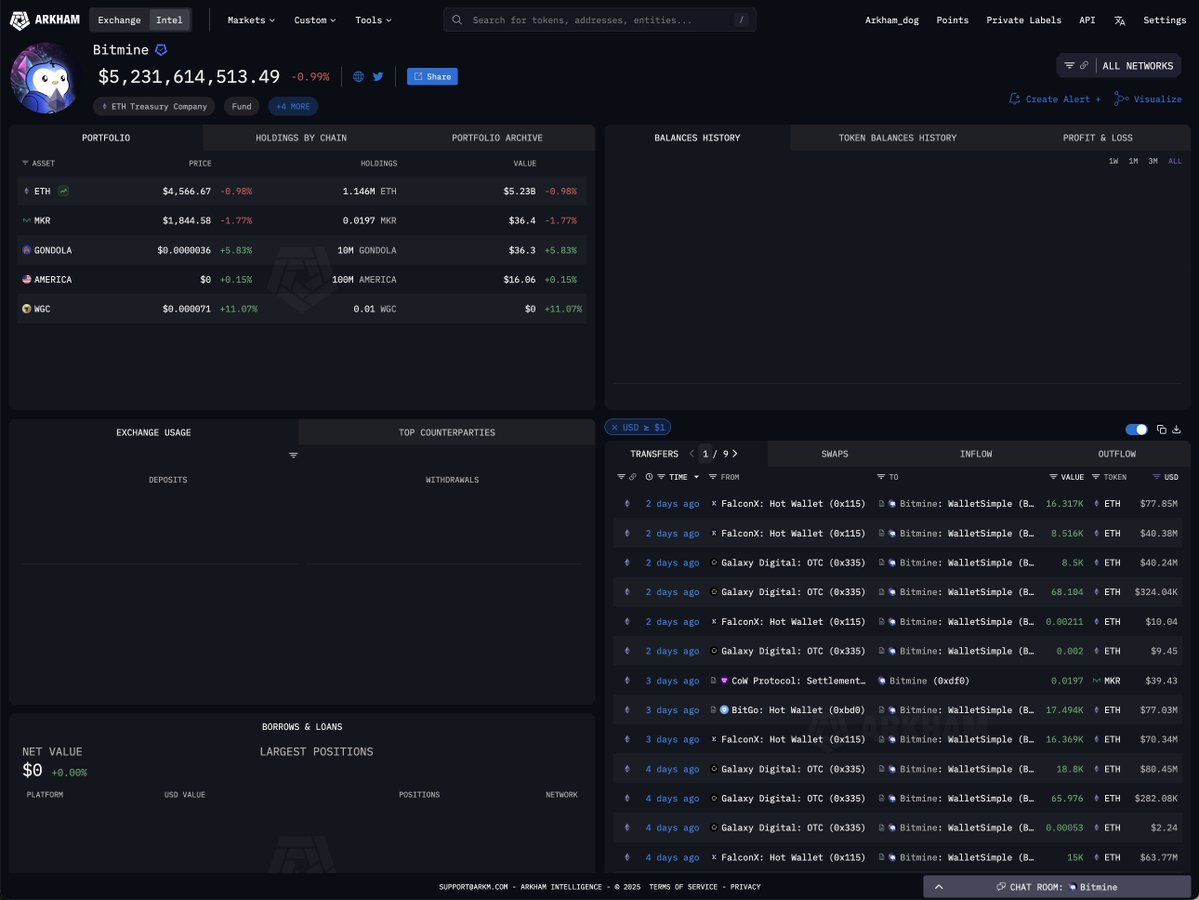Viewport: 1199px width, 900px height.
Task: Open the Inflow tab
Action: coord(976,454)
